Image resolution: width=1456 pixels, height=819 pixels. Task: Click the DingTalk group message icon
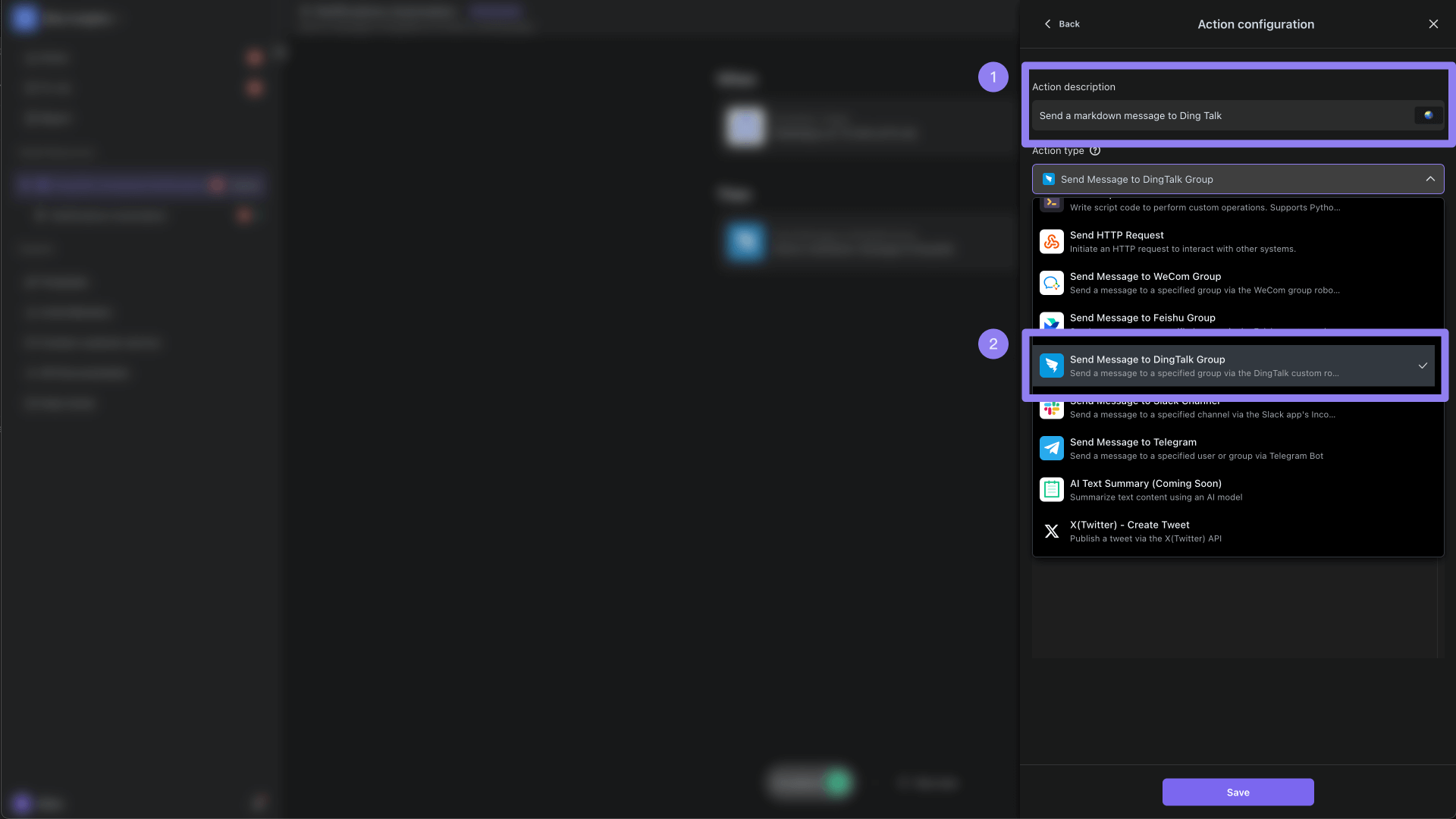coord(1051,365)
